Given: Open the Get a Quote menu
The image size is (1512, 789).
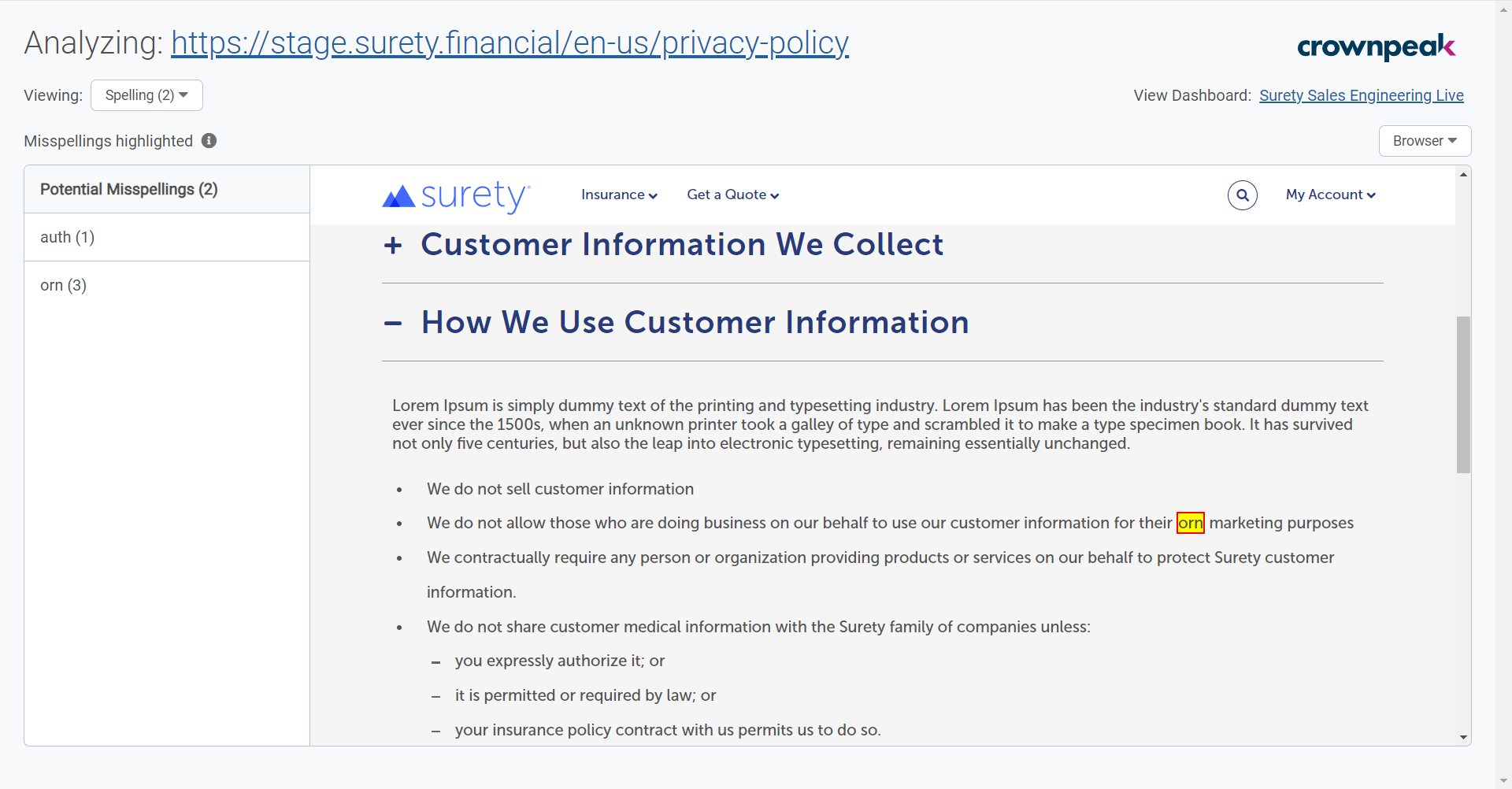Looking at the screenshot, I should pos(732,195).
